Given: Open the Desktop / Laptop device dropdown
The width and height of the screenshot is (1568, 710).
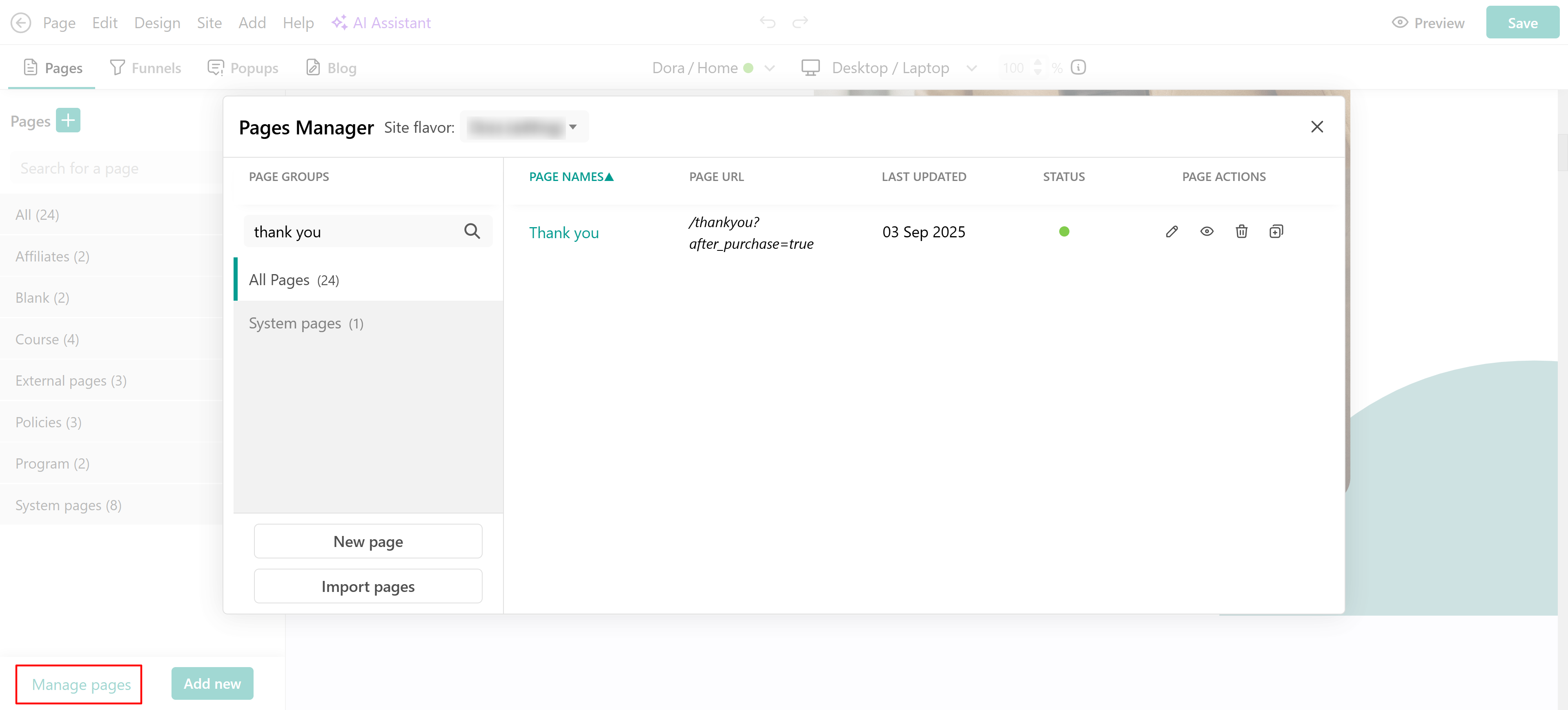Looking at the screenshot, I should click(971, 68).
